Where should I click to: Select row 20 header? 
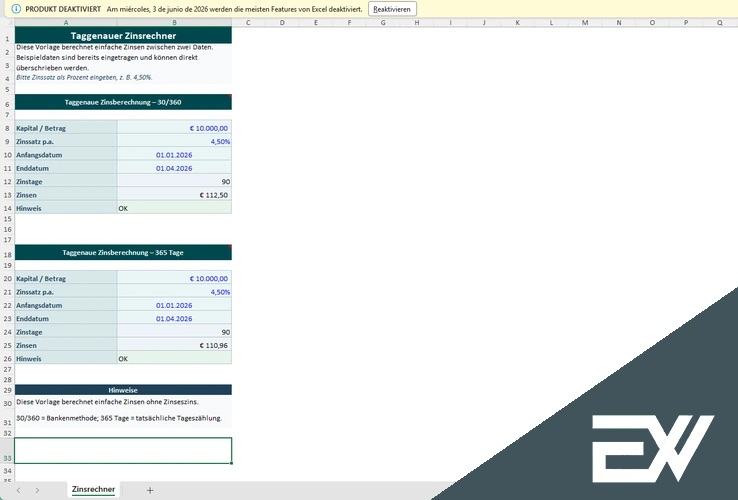7,279
